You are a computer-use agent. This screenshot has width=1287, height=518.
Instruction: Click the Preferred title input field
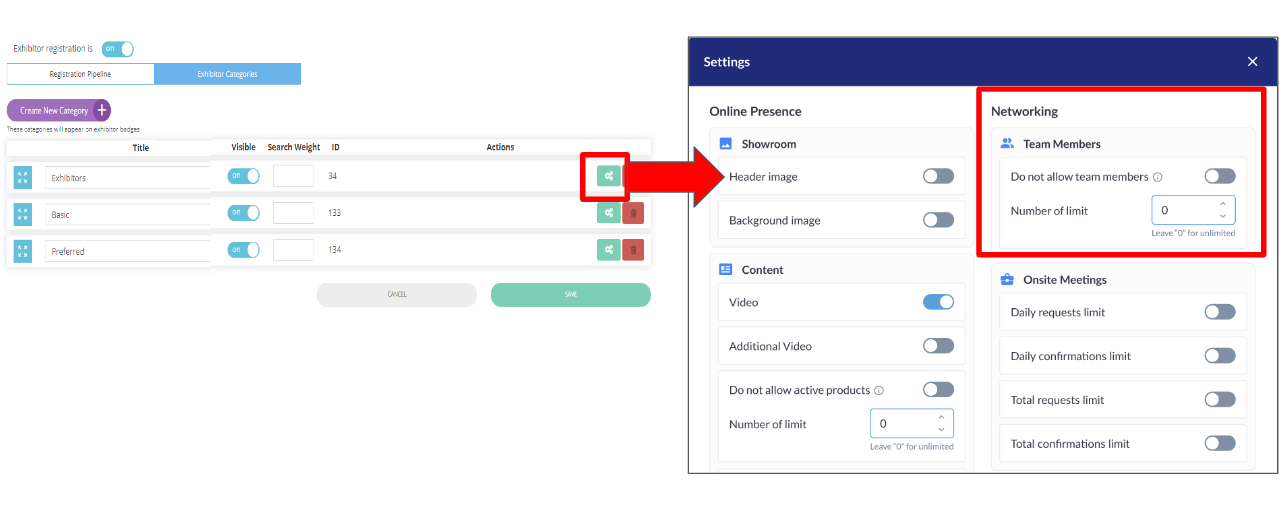(128, 251)
